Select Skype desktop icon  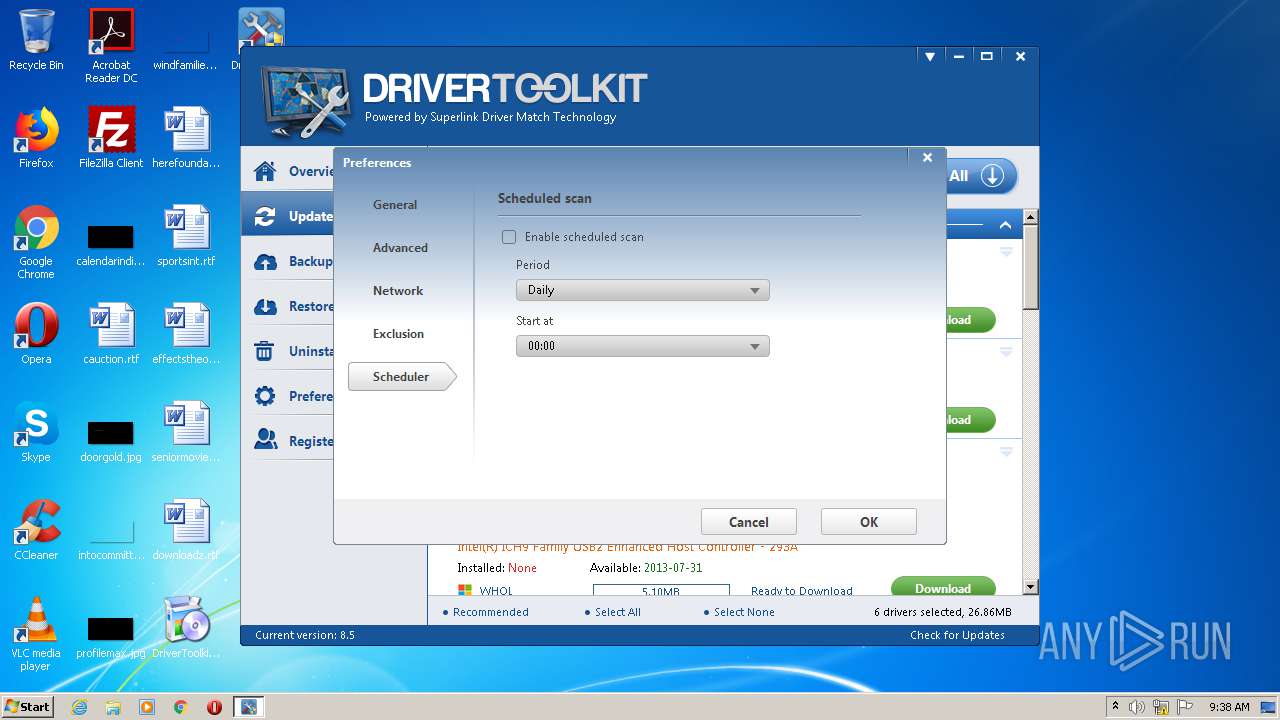[36, 433]
